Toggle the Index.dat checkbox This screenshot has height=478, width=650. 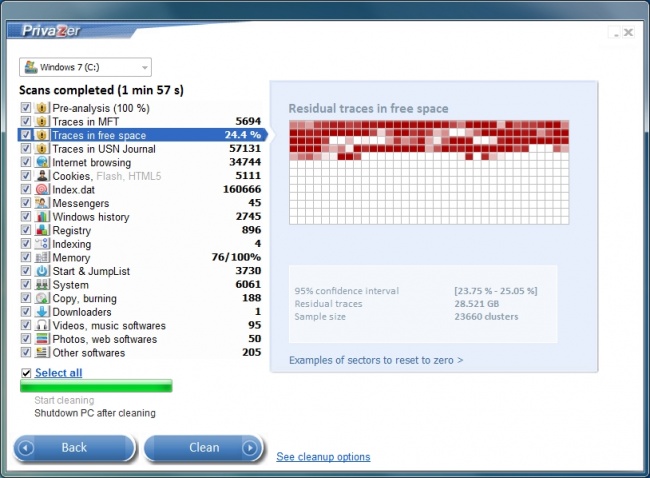pyautogui.click(x=26, y=189)
